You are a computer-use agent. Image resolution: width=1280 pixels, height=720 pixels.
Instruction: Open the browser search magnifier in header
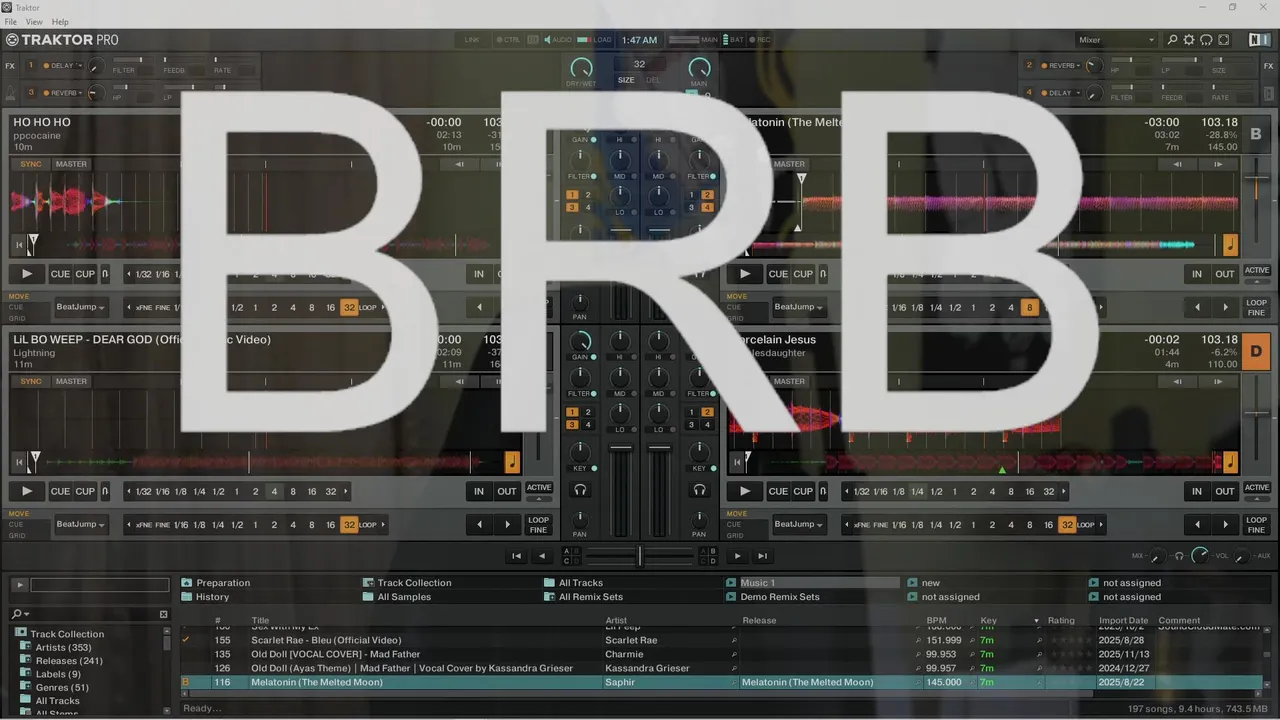coord(1172,40)
